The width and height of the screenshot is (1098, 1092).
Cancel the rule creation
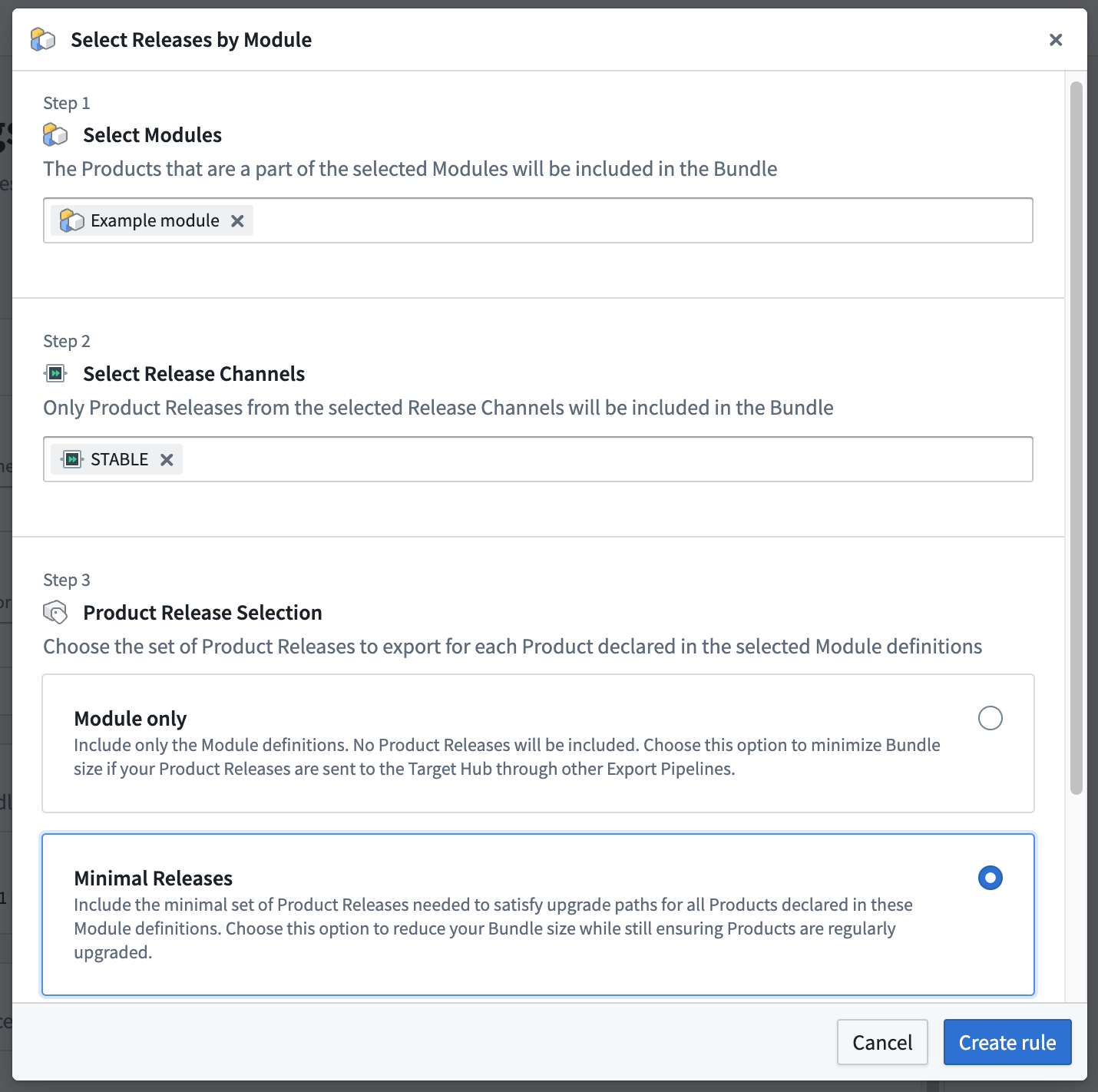tap(882, 1042)
